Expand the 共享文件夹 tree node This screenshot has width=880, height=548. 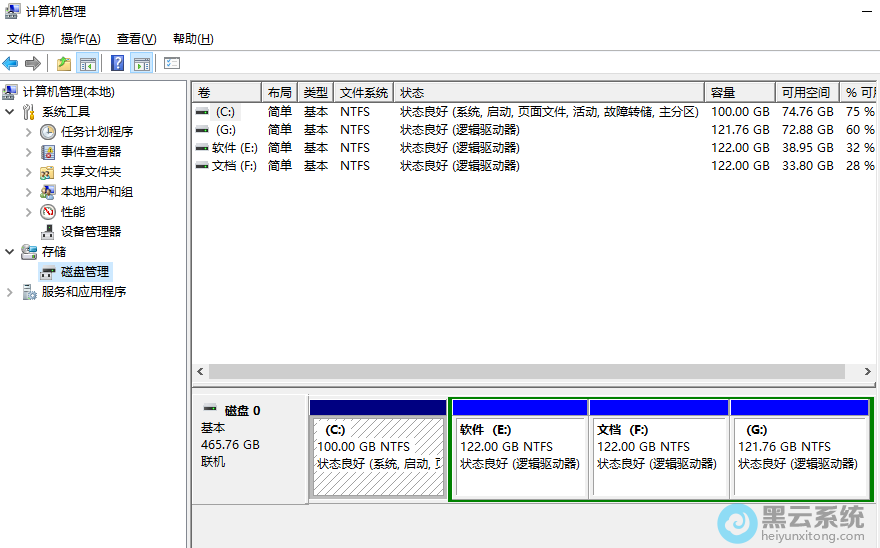click(28, 172)
